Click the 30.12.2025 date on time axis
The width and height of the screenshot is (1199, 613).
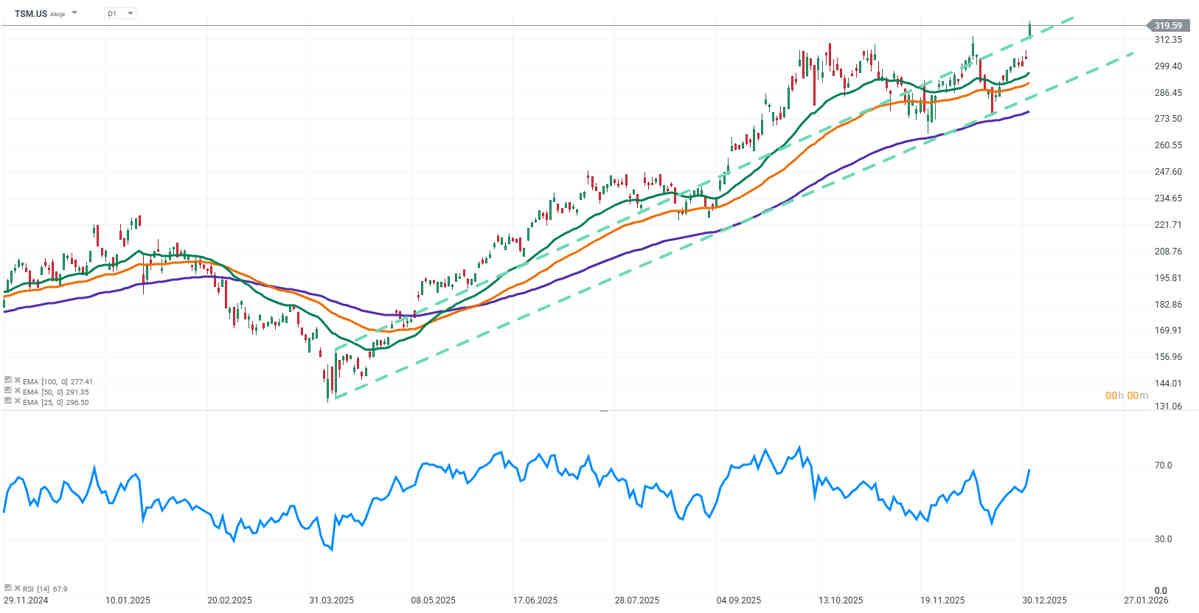point(1045,601)
